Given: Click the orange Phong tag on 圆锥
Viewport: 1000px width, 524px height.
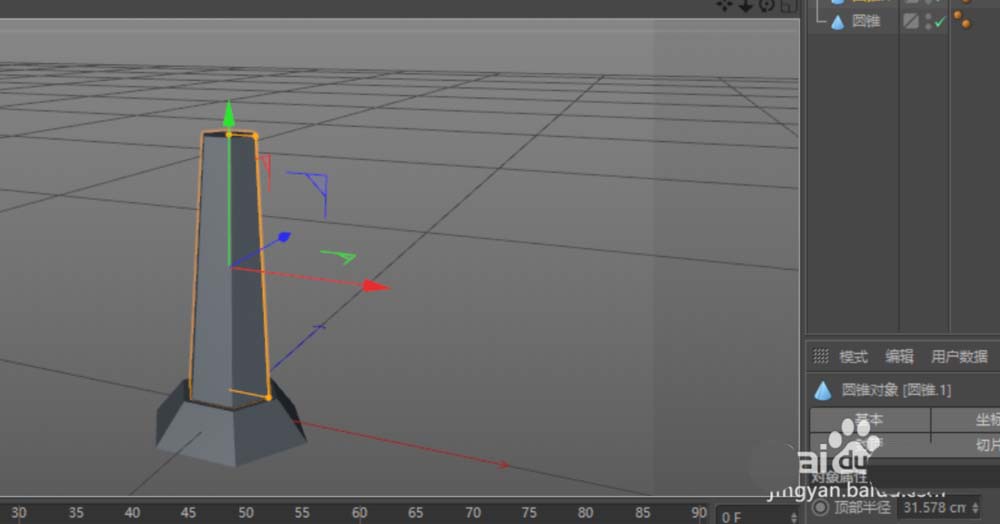Looking at the screenshot, I should pyautogui.click(x=962, y=20).
